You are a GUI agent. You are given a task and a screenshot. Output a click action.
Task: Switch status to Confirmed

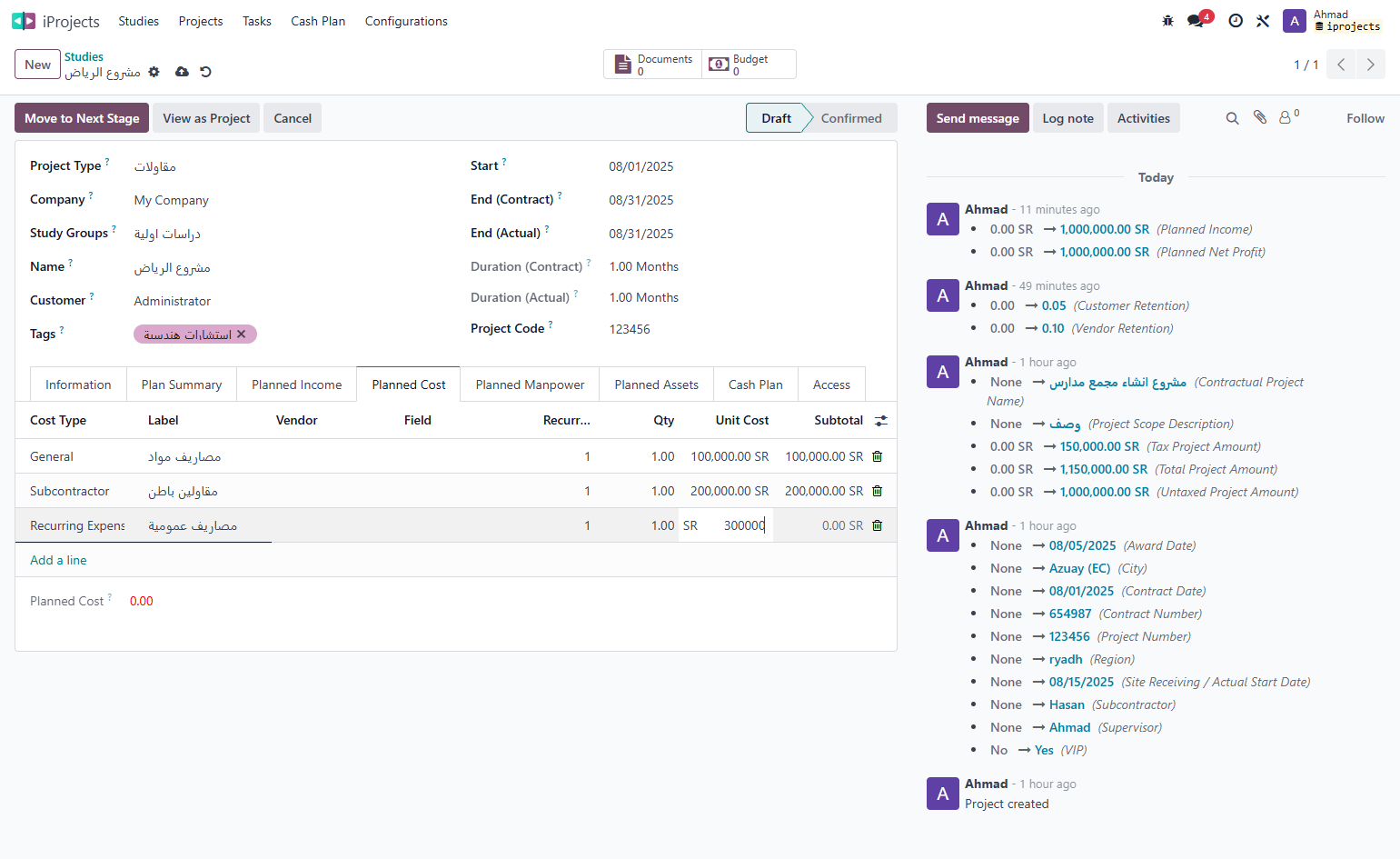click(x=851, y=118)
